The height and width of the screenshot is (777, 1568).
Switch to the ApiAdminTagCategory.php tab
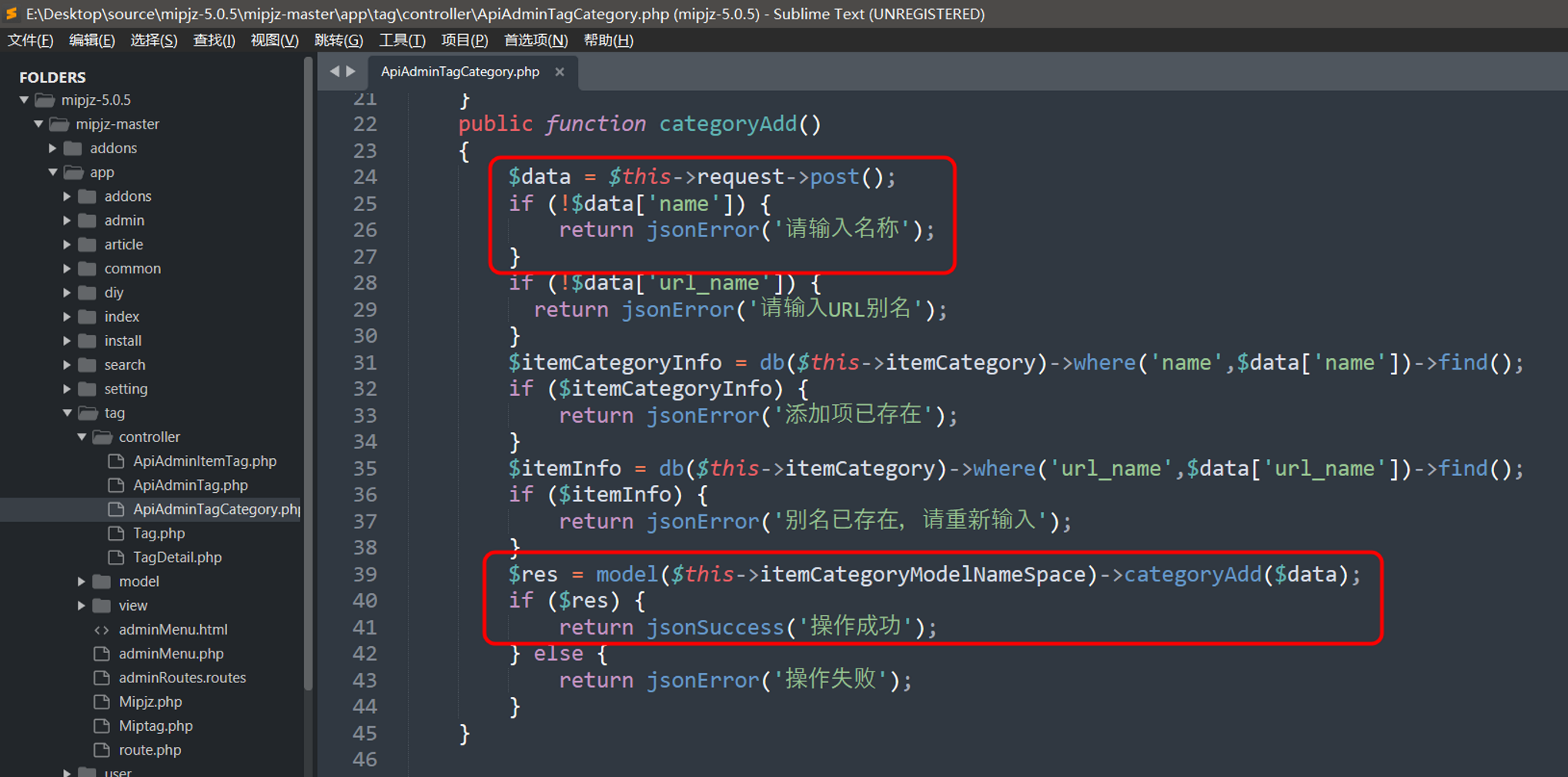click(460, 72)
